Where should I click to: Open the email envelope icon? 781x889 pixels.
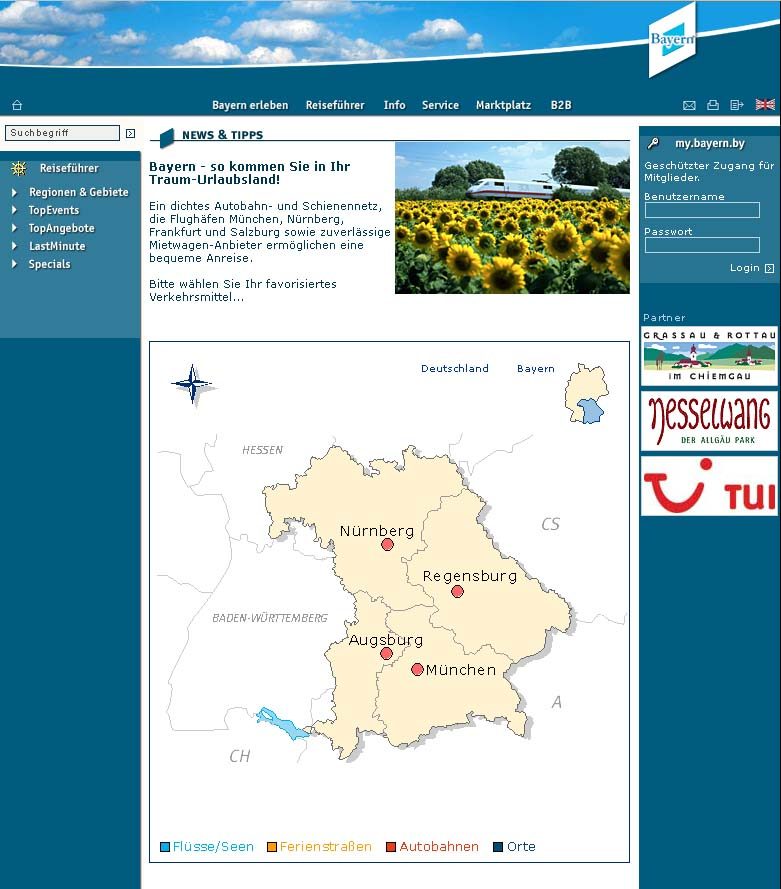[x=689, y=105]
